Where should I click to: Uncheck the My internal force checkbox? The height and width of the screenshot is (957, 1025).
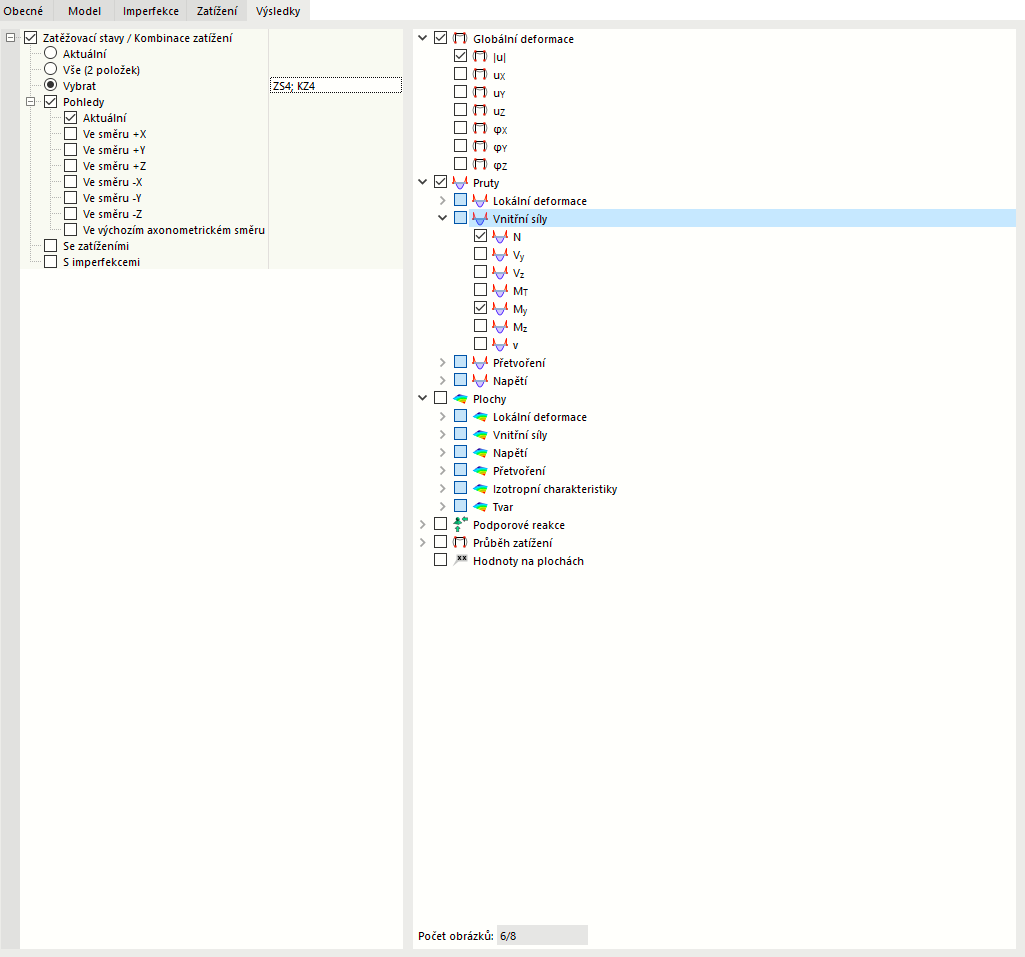point(480,308)
